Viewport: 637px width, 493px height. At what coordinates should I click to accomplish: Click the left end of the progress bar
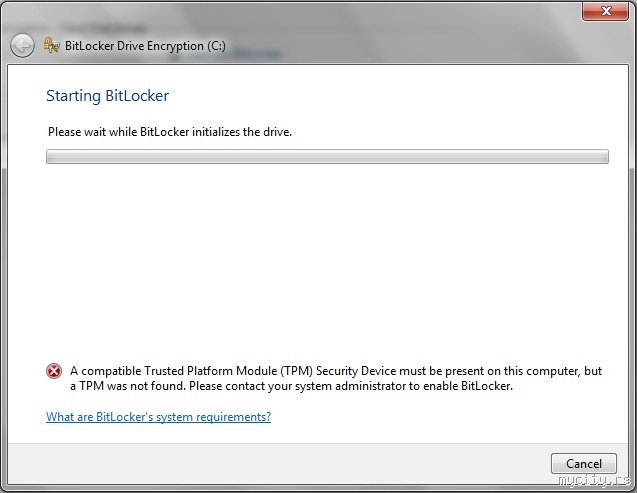pyautogui.click(x=52, y=157)
